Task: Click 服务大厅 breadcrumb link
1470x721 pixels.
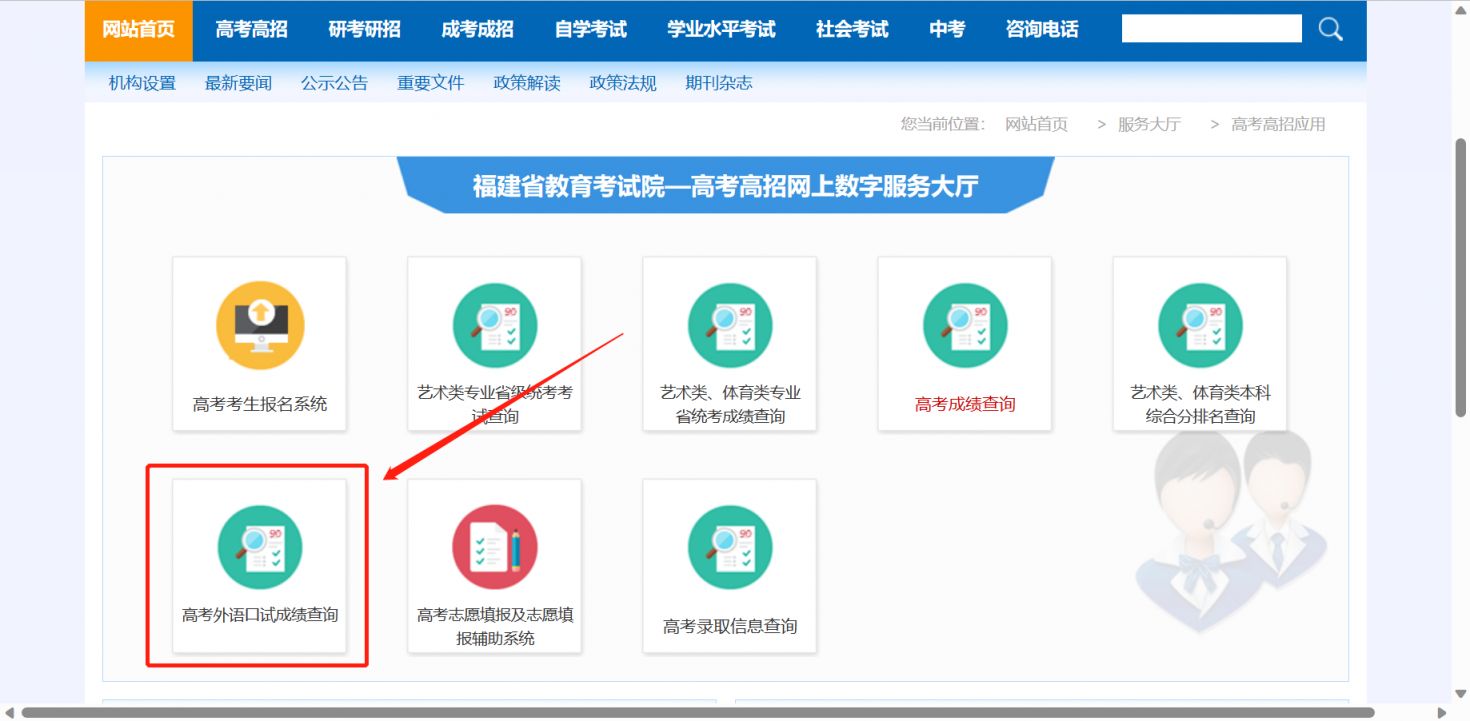Action: pos(1149,124)
